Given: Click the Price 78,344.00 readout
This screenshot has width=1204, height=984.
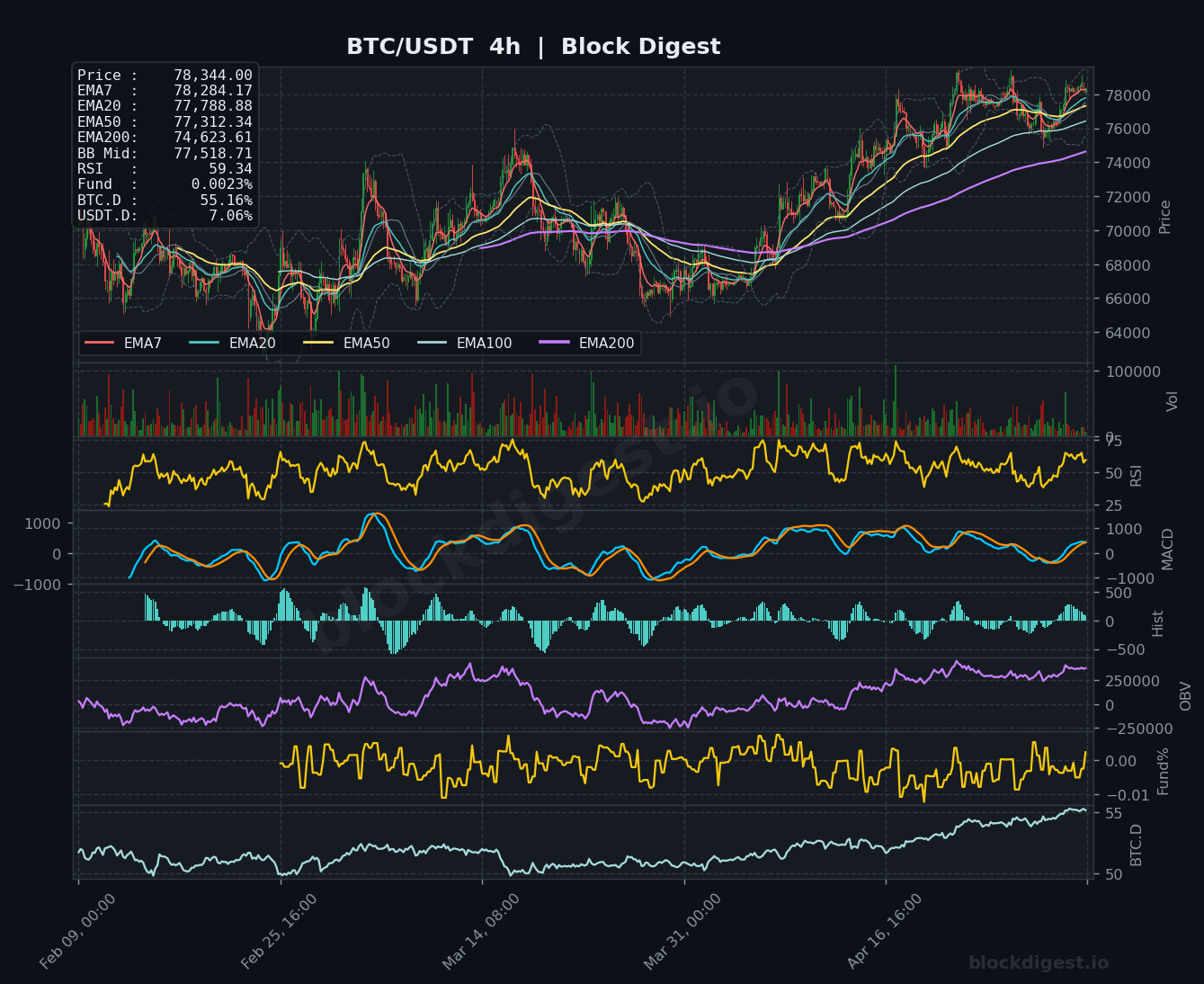Looking at the screenshot, I should pyautogui.click(x=165, y=76).
